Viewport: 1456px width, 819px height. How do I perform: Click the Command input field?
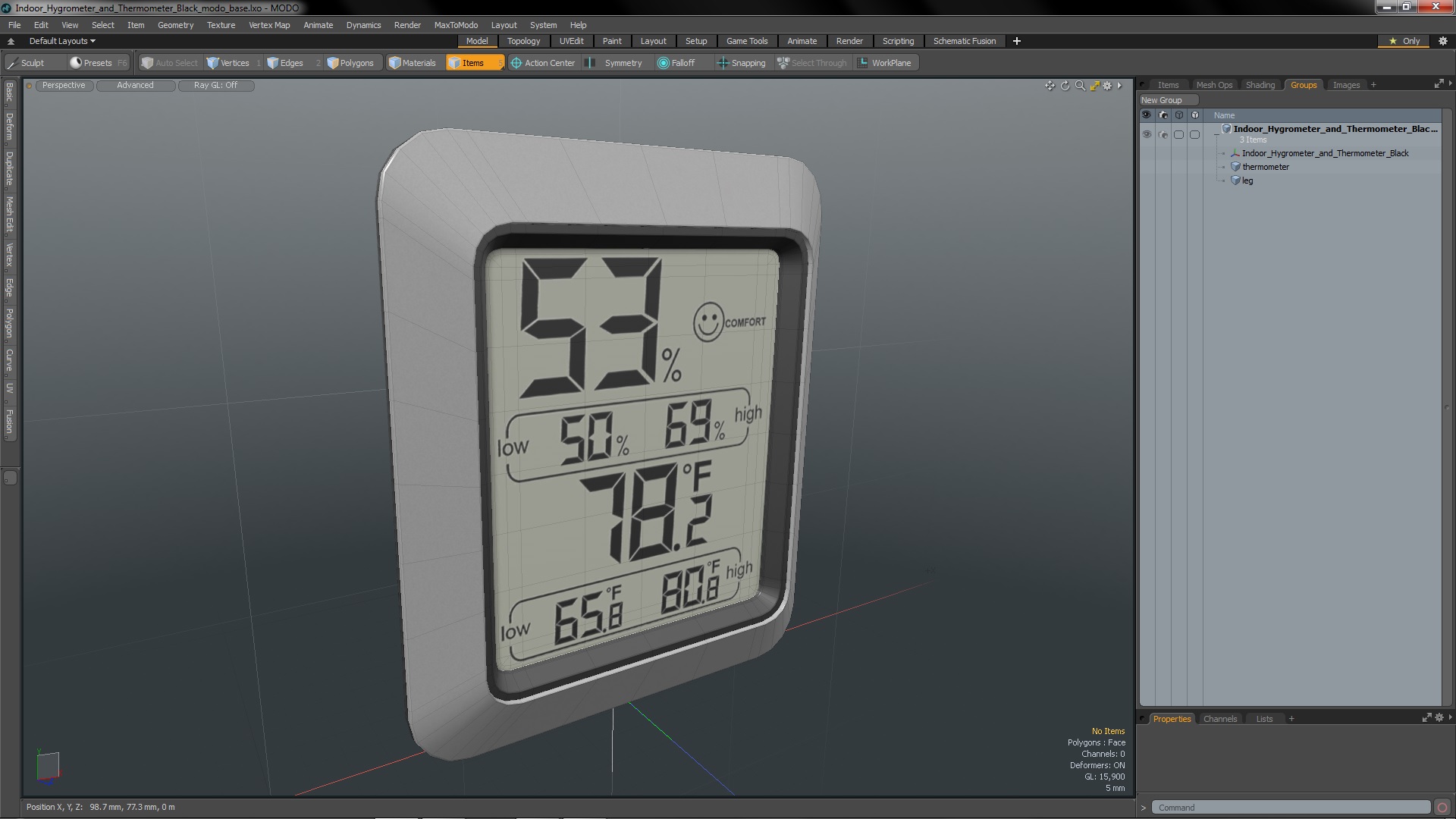coord(1289,808)
